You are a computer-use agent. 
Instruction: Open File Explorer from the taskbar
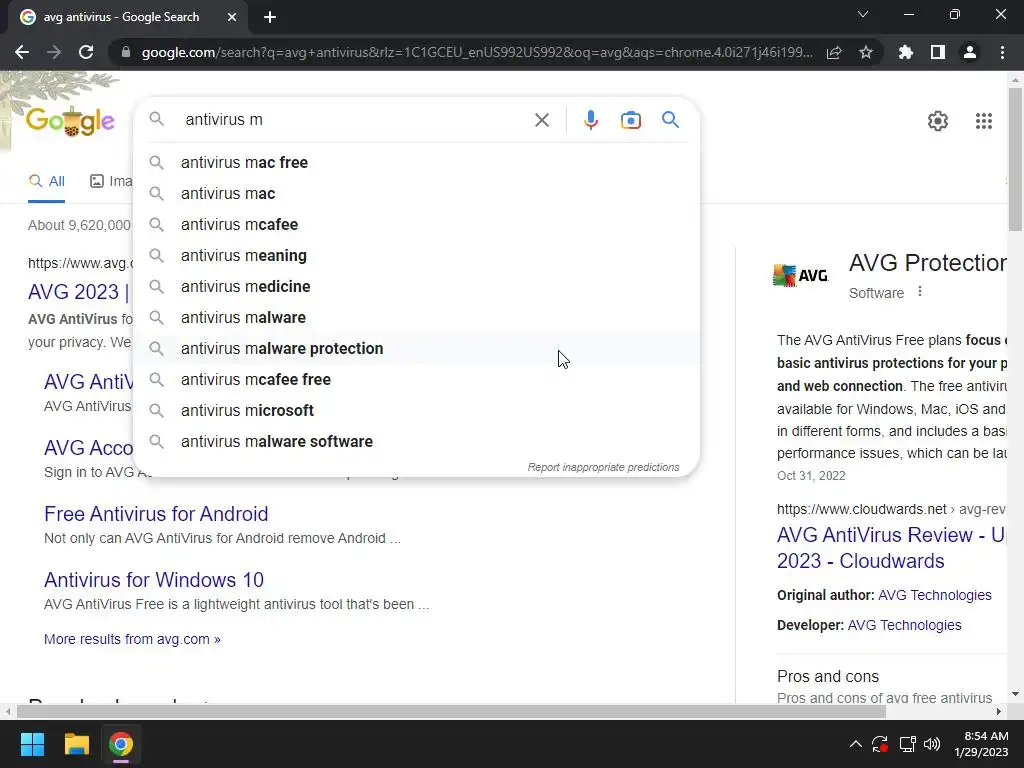76,744
